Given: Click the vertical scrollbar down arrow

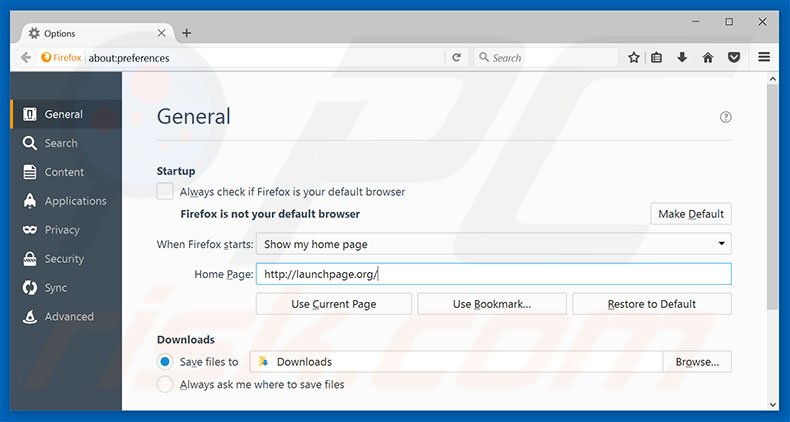Looking at the screenshot, I should tap(773, 403).
